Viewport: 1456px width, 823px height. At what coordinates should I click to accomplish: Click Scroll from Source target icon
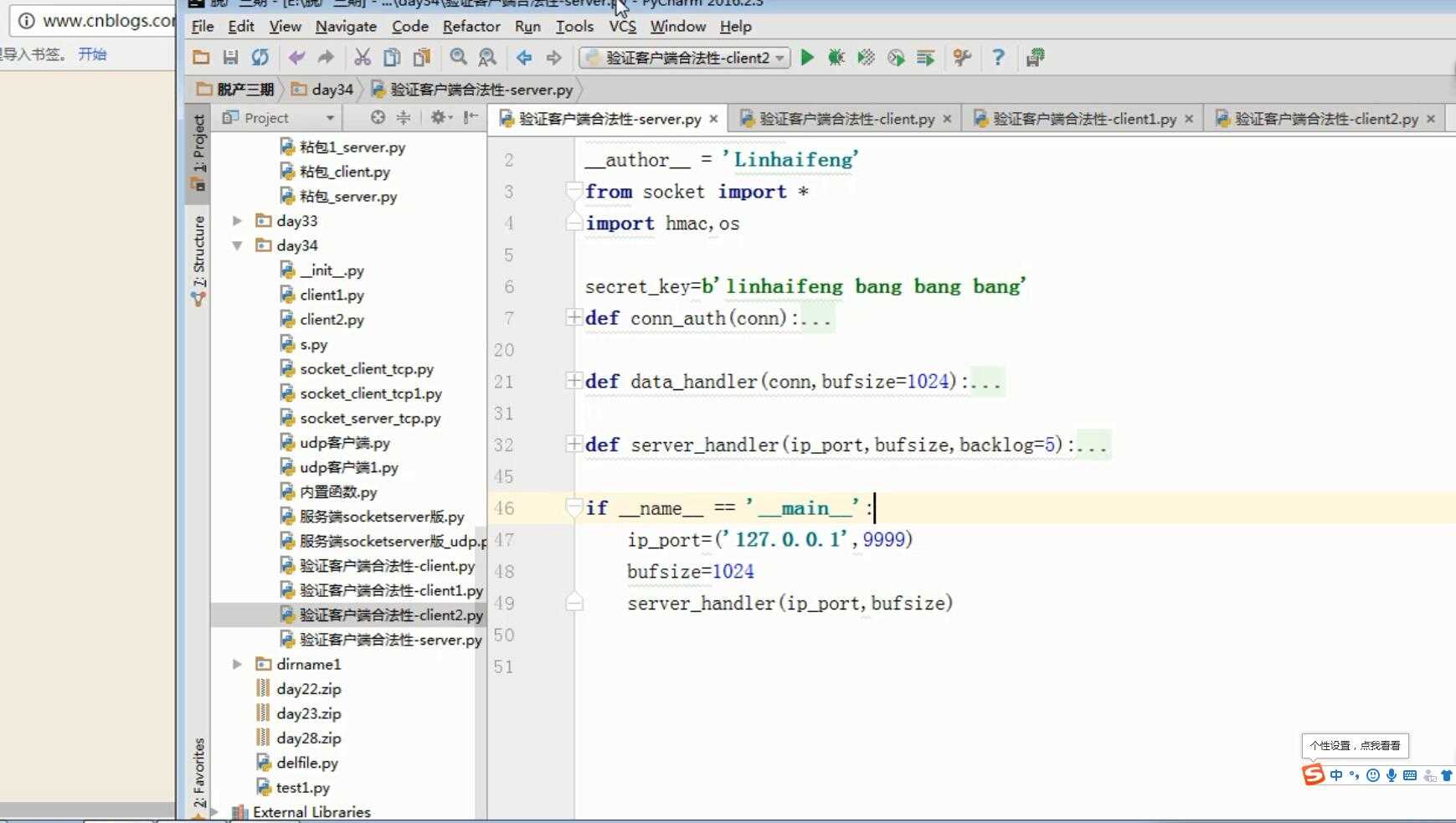[x=378, y=118]
